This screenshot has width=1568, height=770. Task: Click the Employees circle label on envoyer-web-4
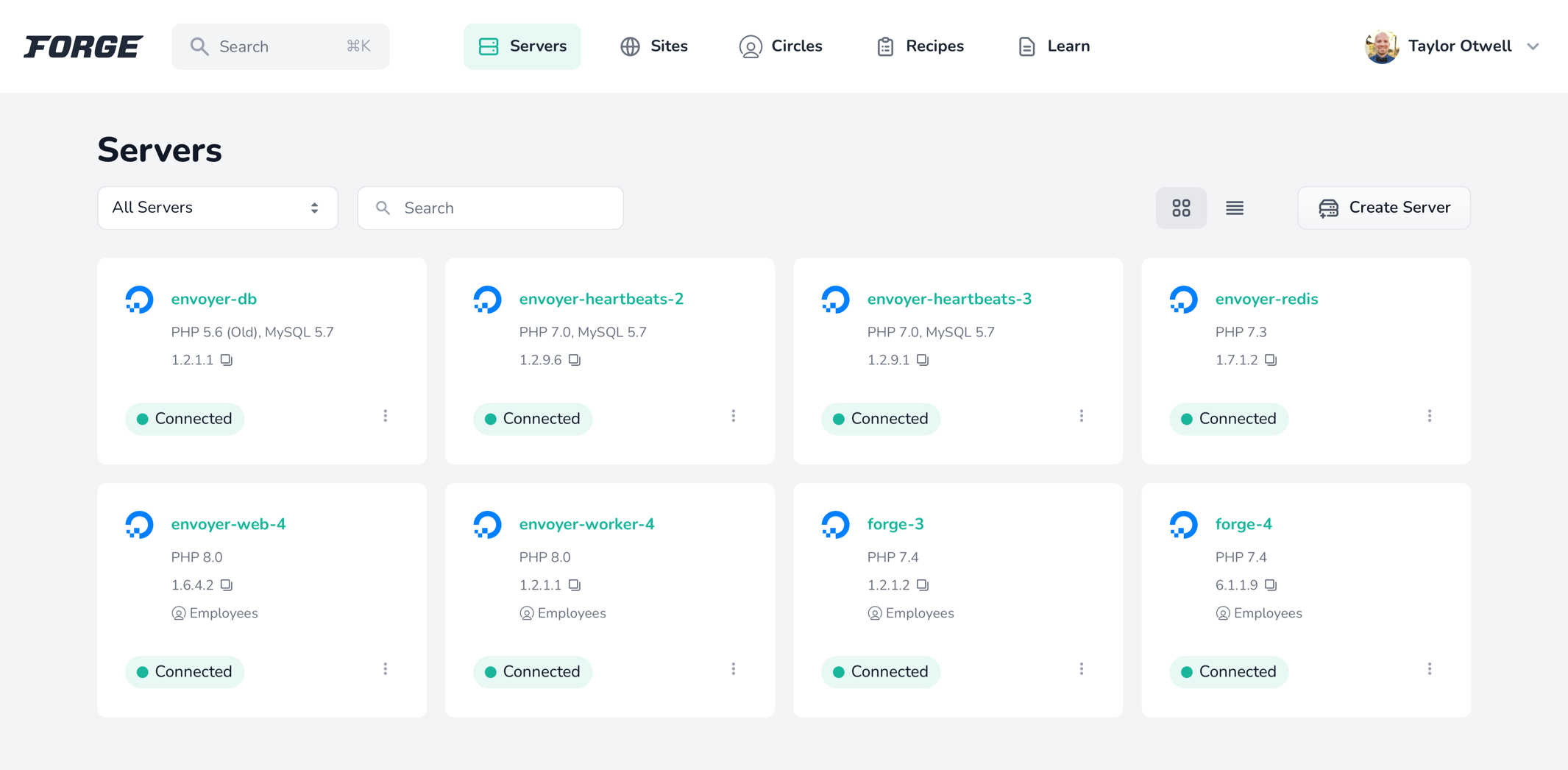pos(215,613)
